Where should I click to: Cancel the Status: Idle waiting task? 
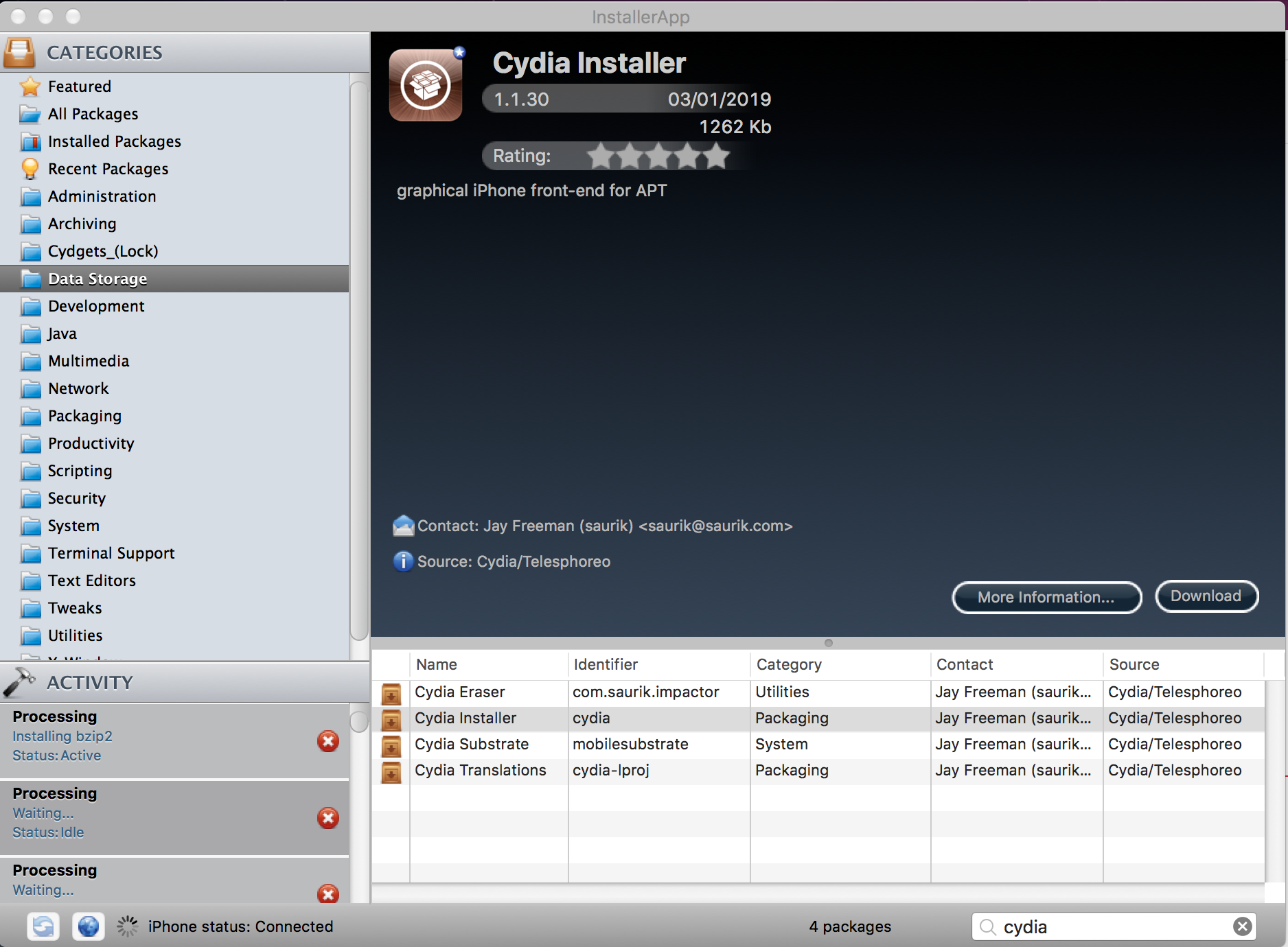coord(328,818)
